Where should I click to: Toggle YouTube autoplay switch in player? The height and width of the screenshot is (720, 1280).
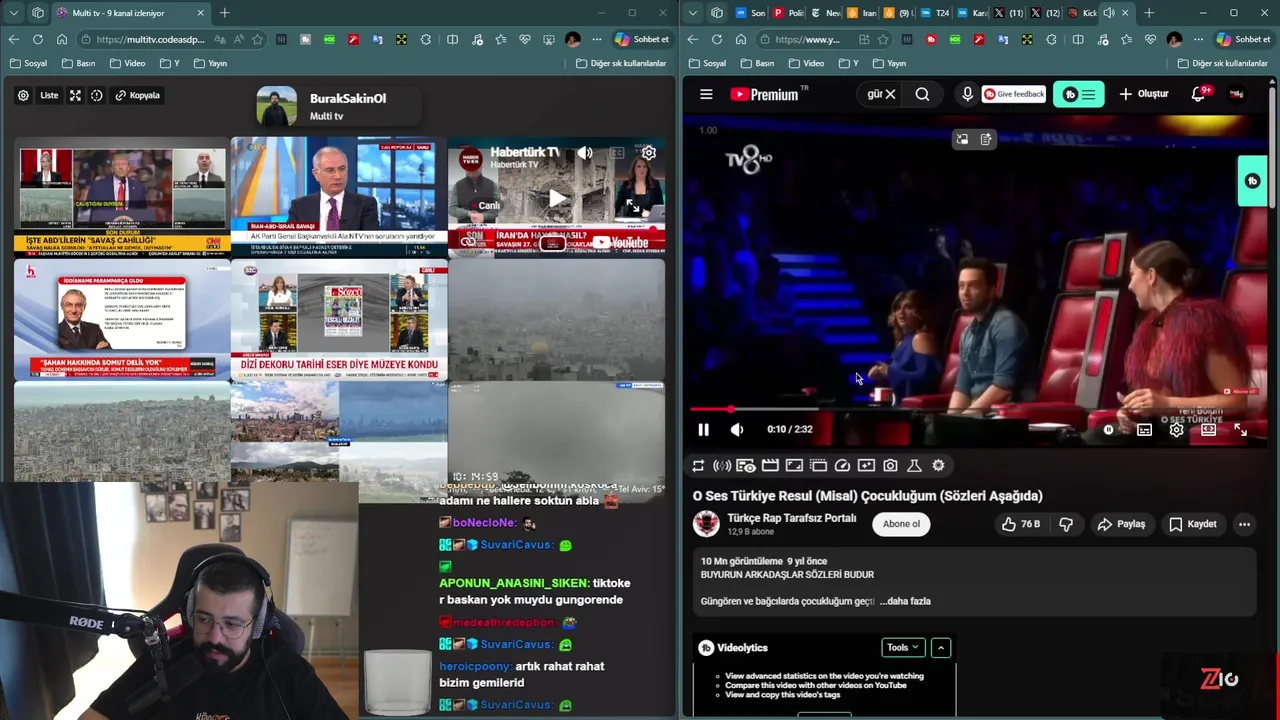(x=1108, y=430)
